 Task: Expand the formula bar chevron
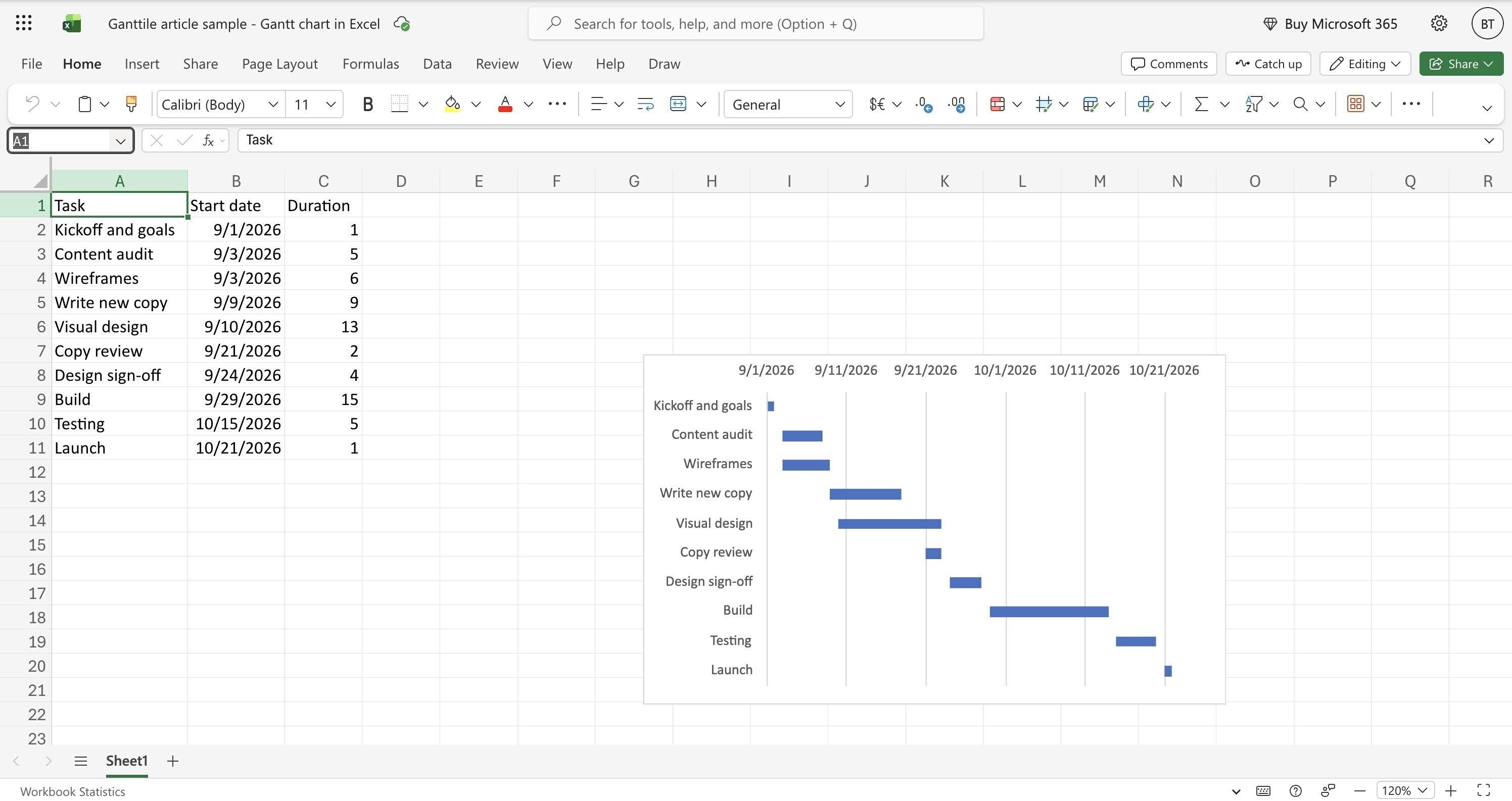[1489, 140]
